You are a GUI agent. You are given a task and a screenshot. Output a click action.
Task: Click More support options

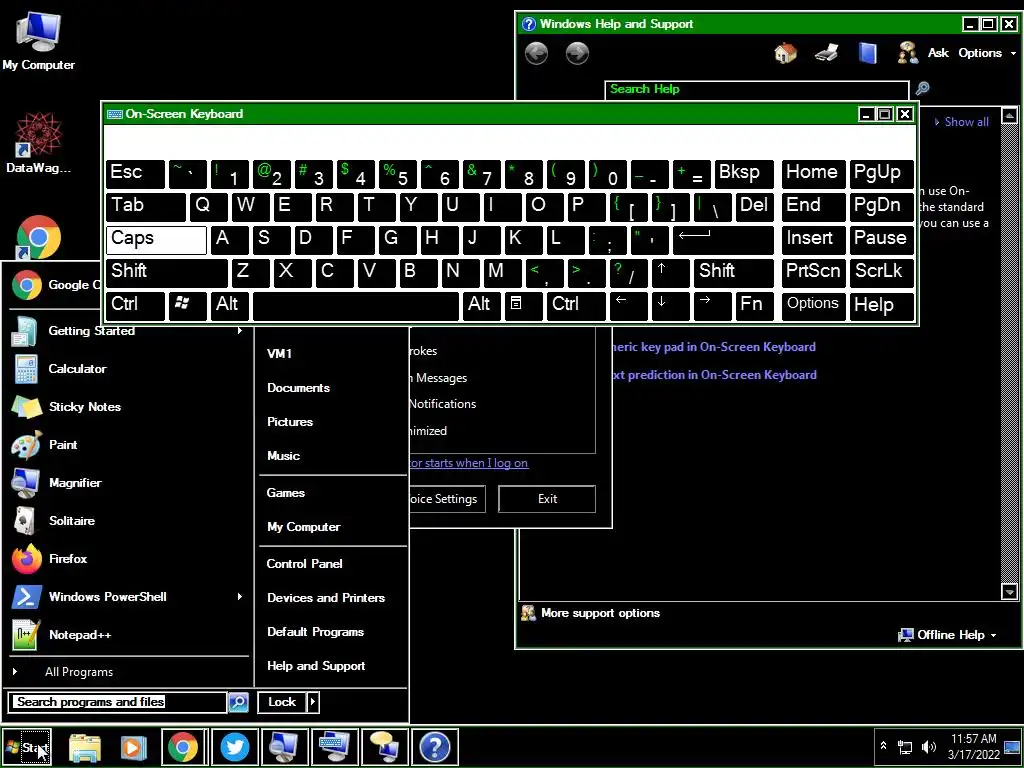600,613
